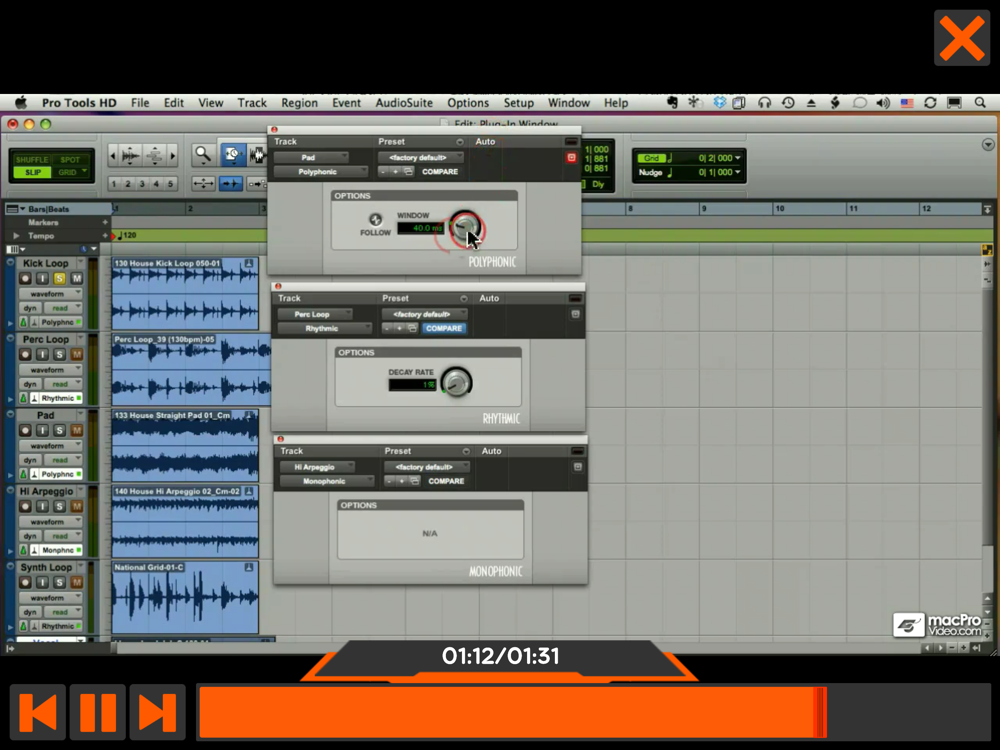Click the Zoom Toggle arrows icon
1000x750 pixels.
203,184
